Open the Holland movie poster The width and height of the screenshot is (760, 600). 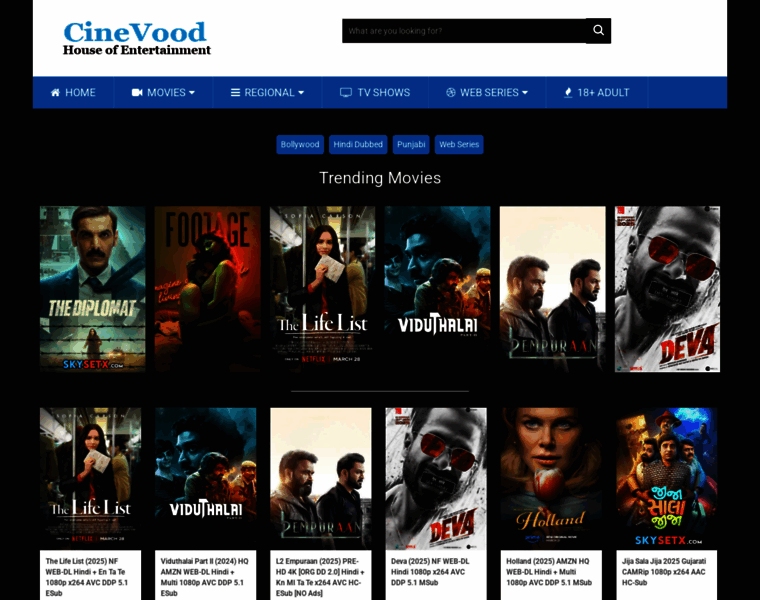point(551,479)
